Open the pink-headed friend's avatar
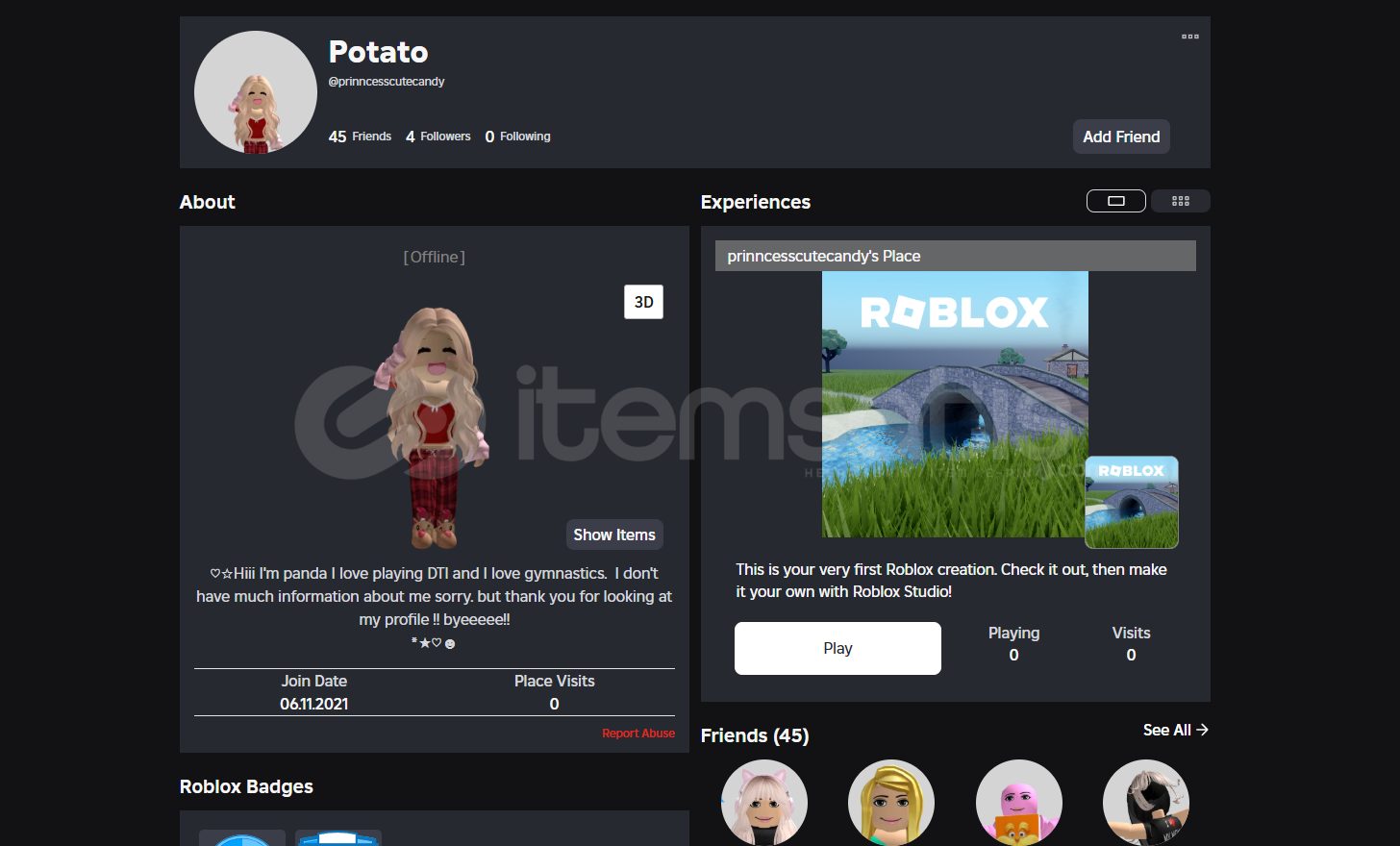The image size is (1400, 846). 1019,803
